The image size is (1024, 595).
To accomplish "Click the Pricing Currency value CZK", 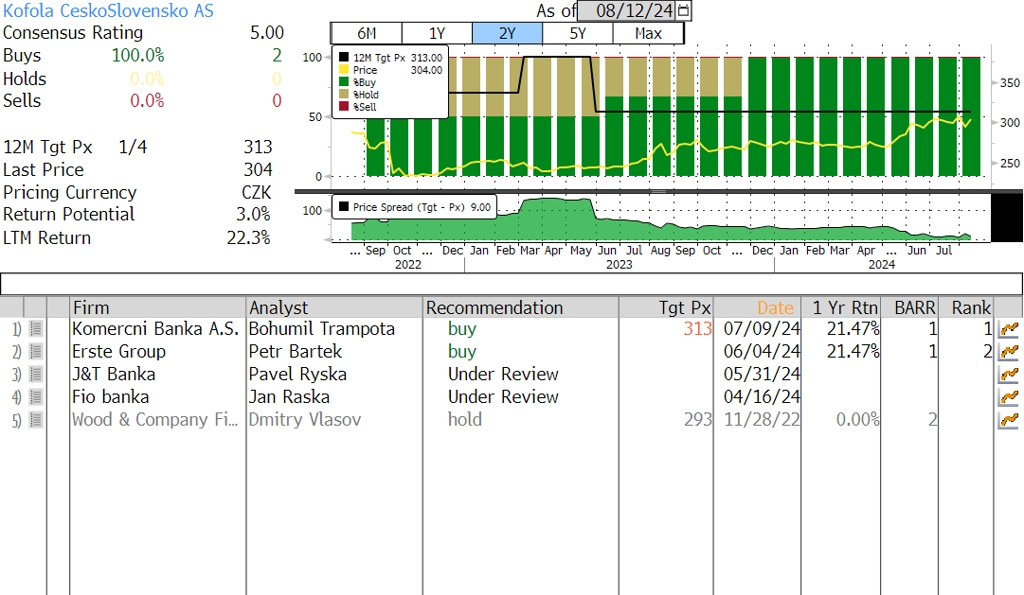I will tap(257, 193).
